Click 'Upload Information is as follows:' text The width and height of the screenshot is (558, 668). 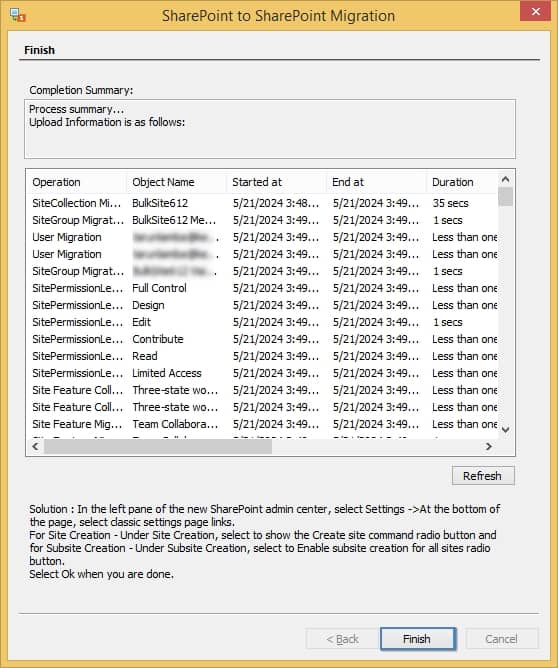pyautogui.click(x=107, y=122)
